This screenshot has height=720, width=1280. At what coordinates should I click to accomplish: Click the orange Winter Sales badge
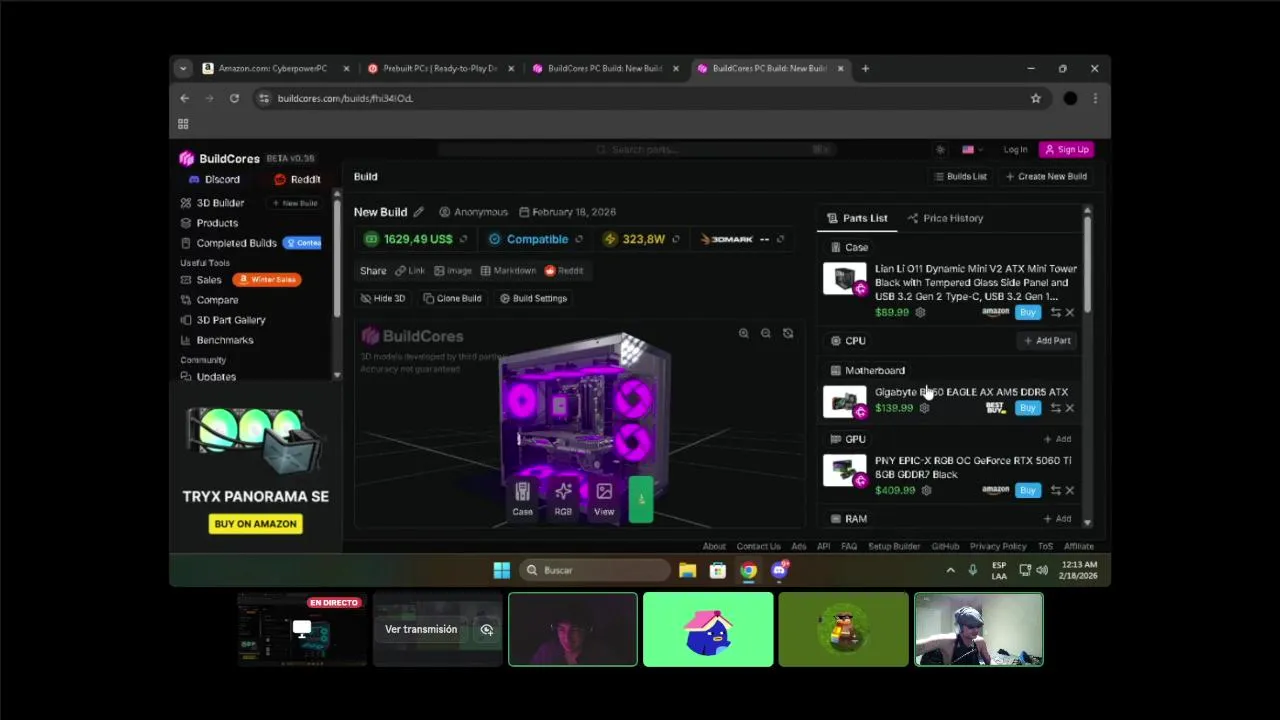tap(267, 280)
